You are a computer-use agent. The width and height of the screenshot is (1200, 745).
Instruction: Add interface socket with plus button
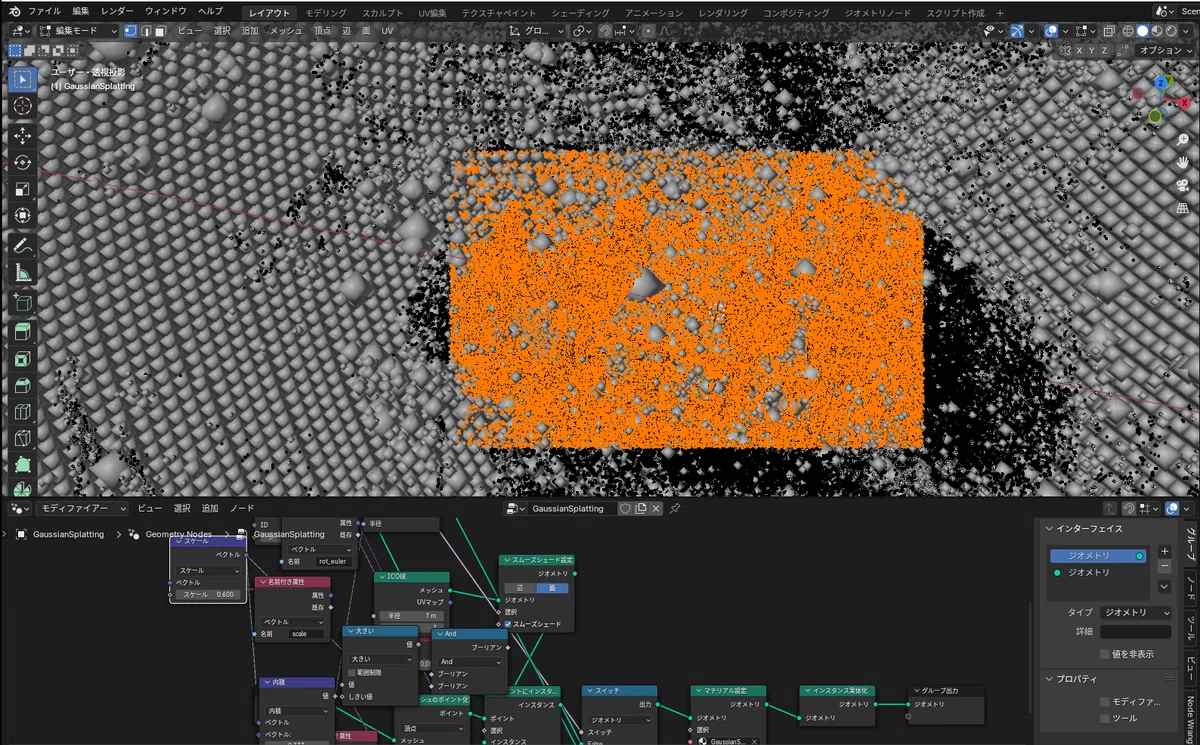pos(1164,551)
